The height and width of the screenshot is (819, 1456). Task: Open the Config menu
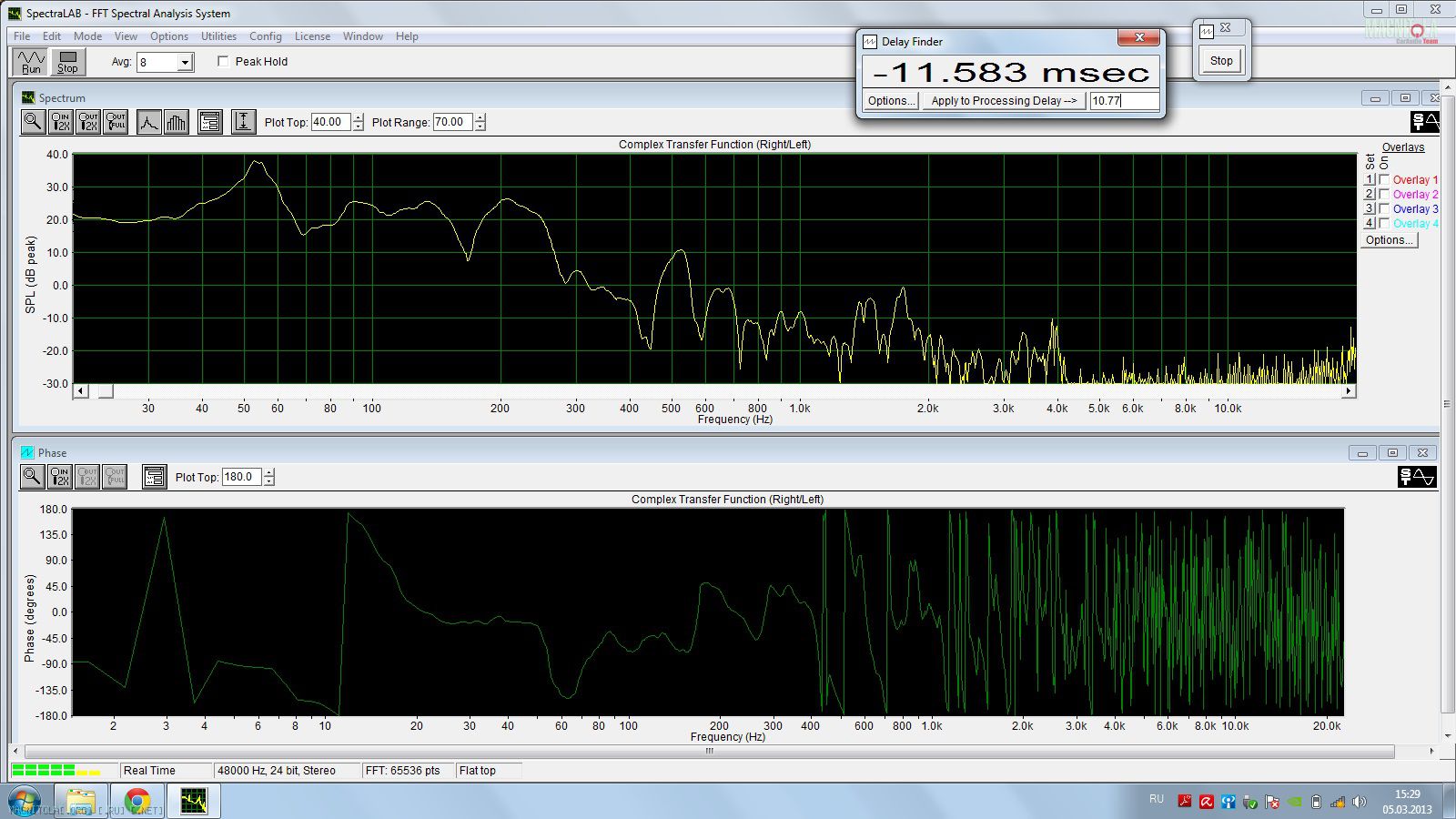(265, 36)
